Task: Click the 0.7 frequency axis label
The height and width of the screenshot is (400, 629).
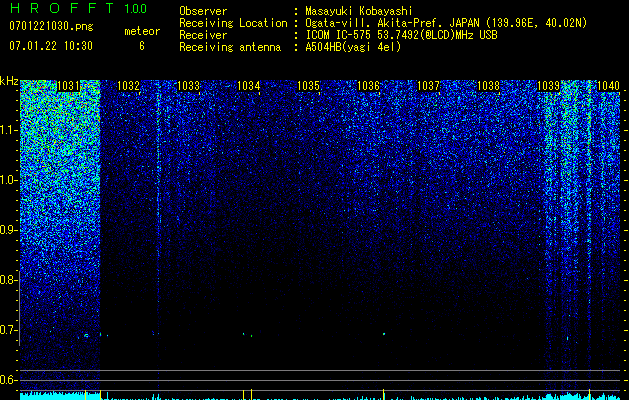Action: click(9, 330)
